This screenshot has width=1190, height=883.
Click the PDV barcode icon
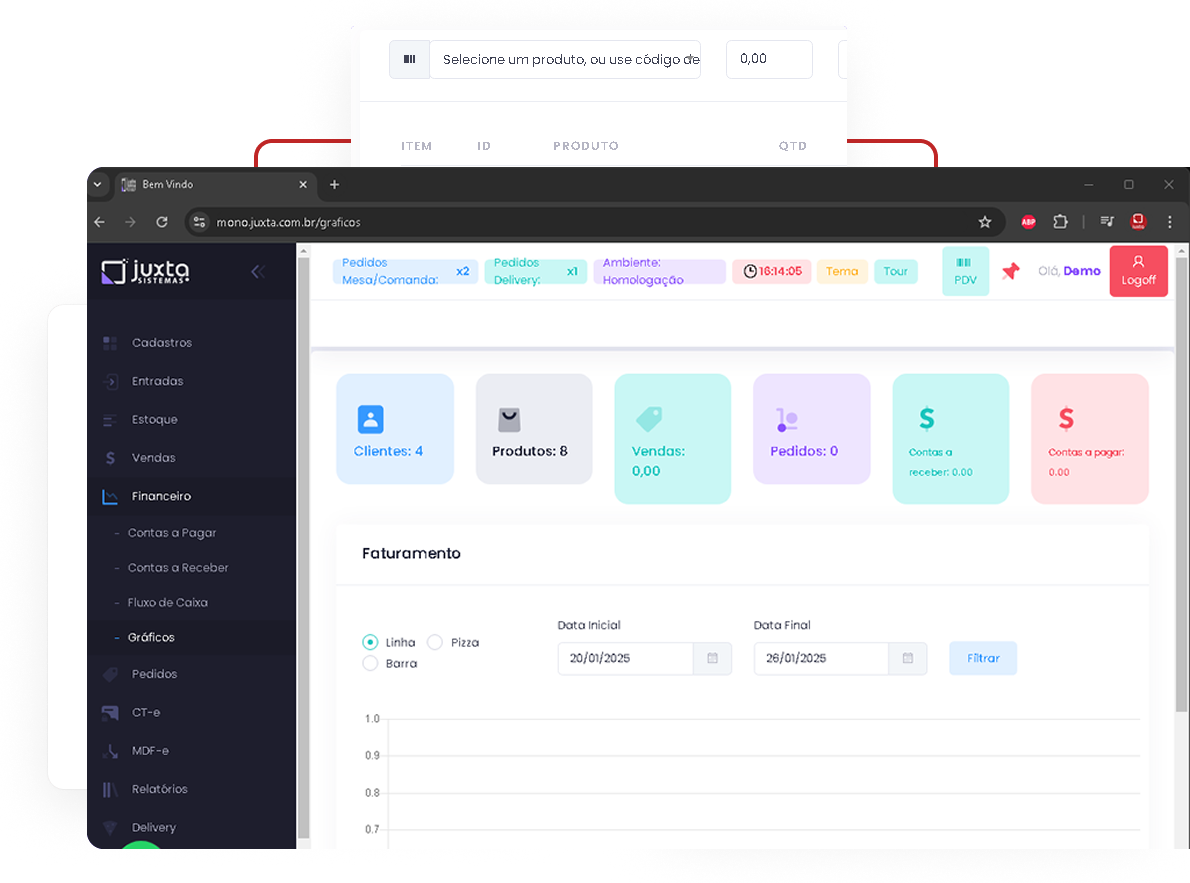tap(965, 264)
